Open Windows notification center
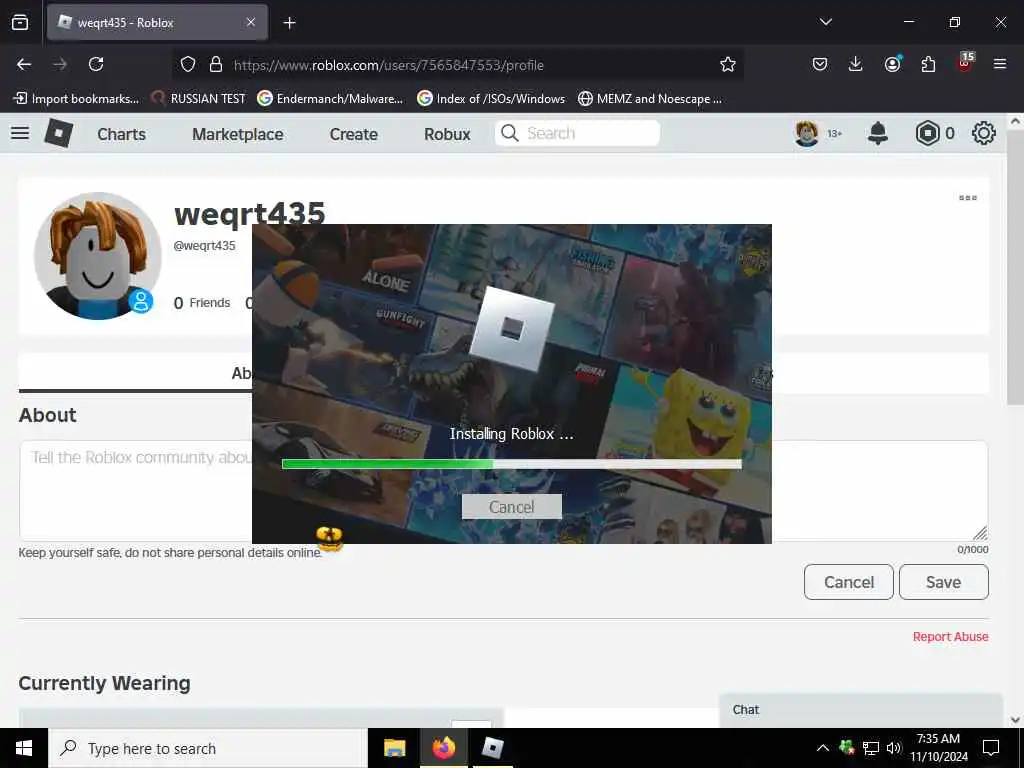The image size is (1024, 768). click(991, 748)
